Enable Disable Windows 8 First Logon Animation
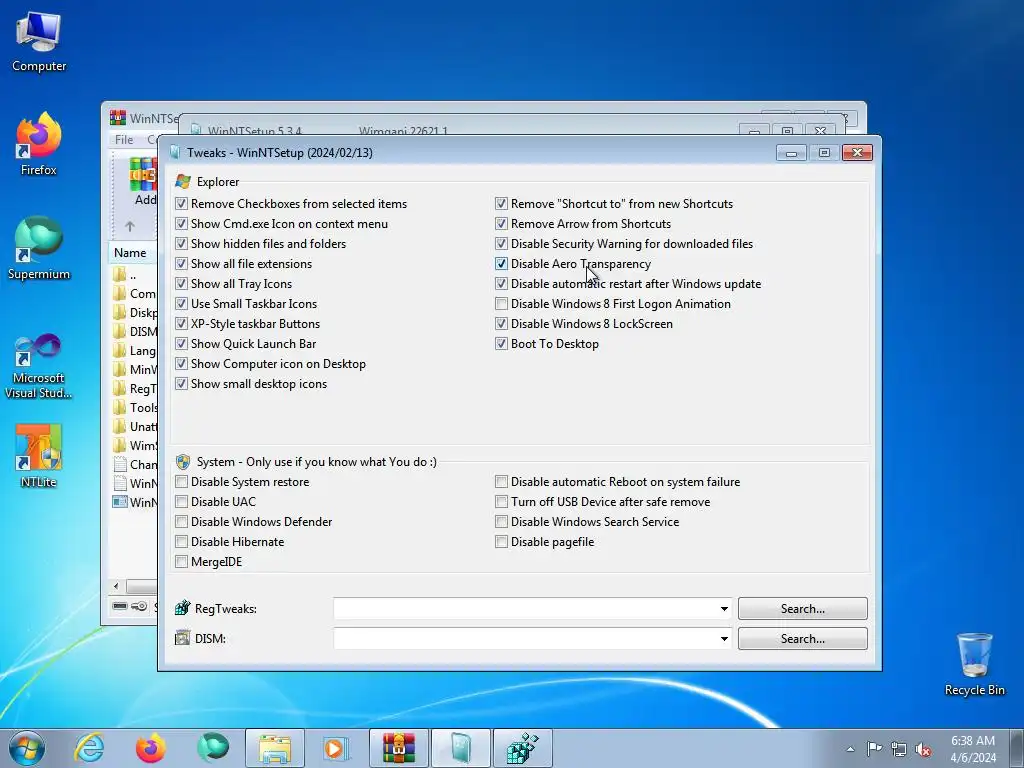 point(502,304)
